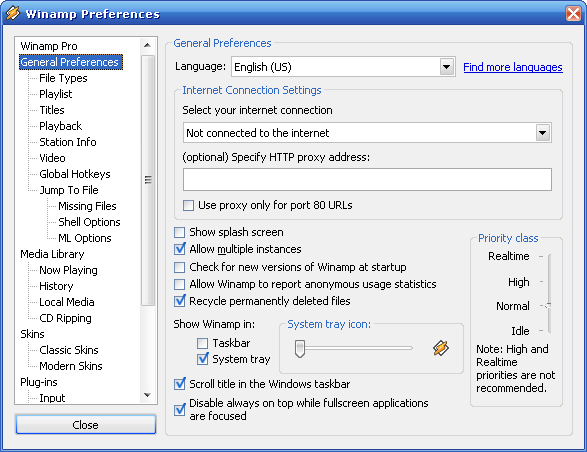Click the English (US) language combo box

click(343, 67)
